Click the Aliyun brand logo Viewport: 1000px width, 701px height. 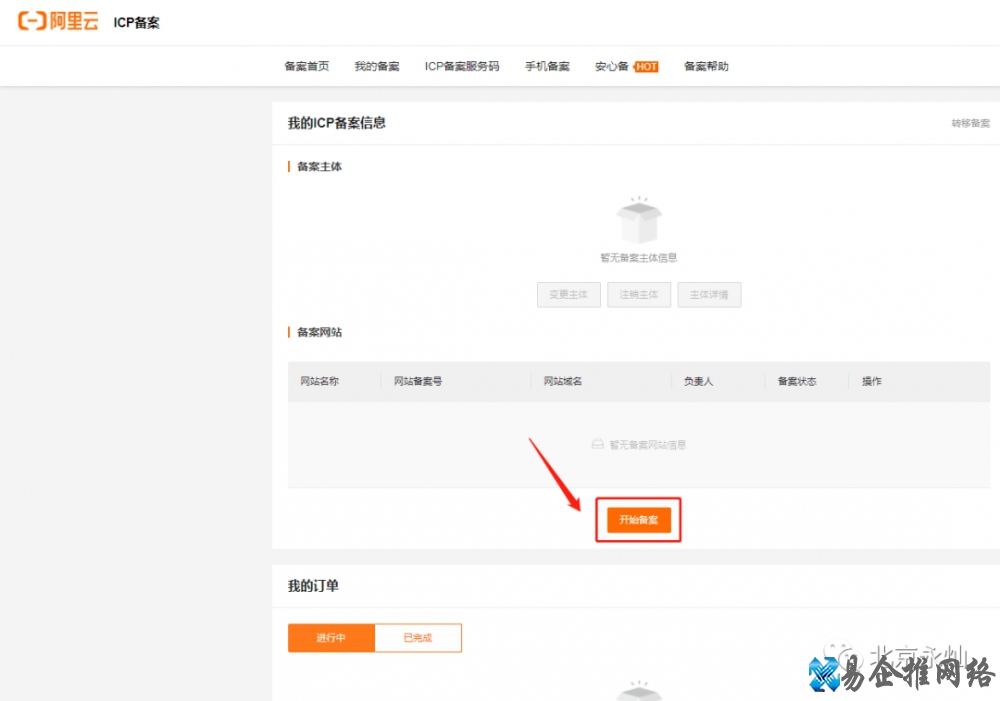pyautogui.click(x=57, y=21)
